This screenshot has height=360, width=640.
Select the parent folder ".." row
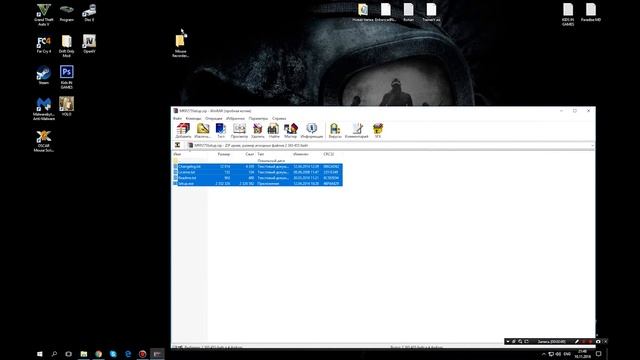pyautogui.click(x=258, y=161)
